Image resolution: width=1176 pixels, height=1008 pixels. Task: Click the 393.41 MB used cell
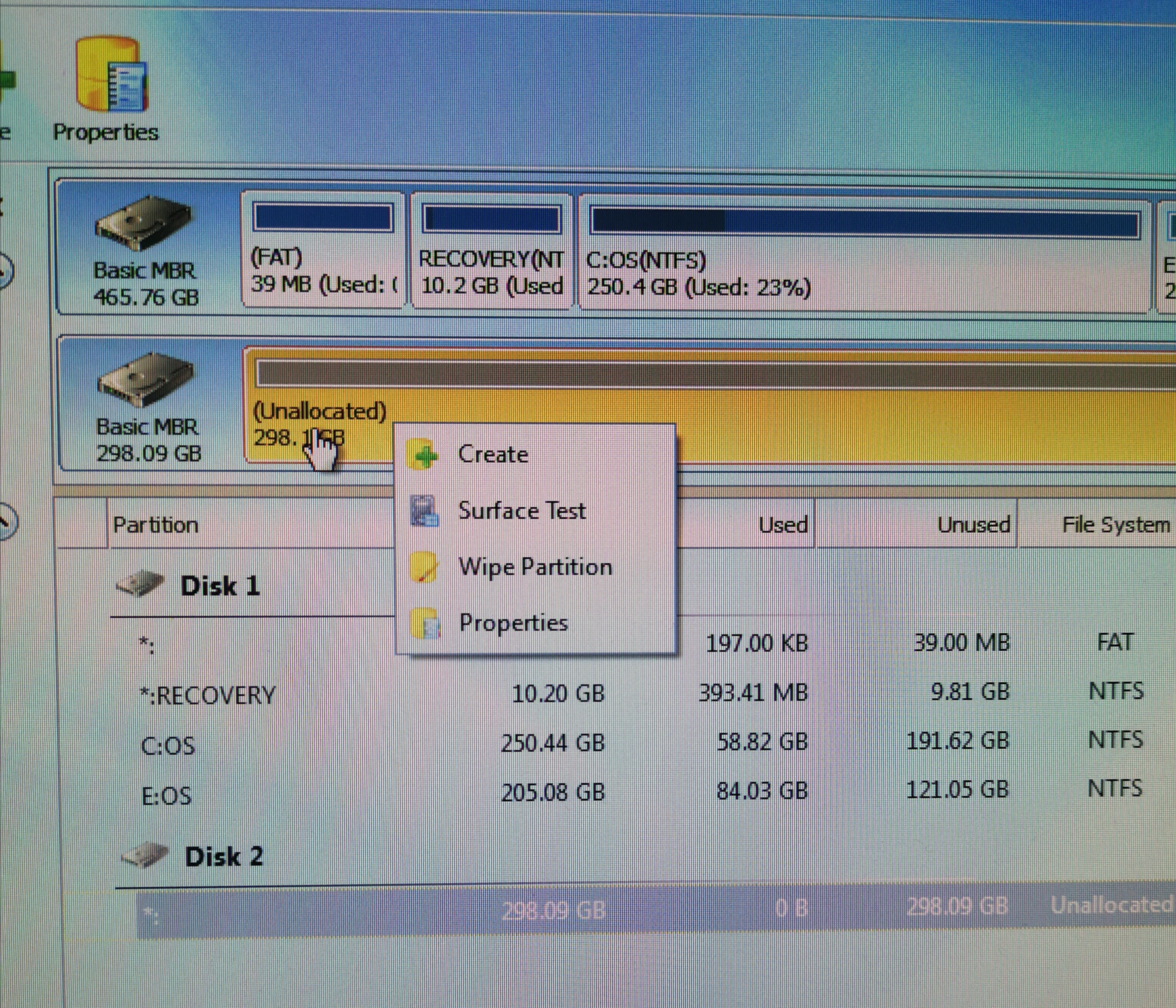[753, 692]
